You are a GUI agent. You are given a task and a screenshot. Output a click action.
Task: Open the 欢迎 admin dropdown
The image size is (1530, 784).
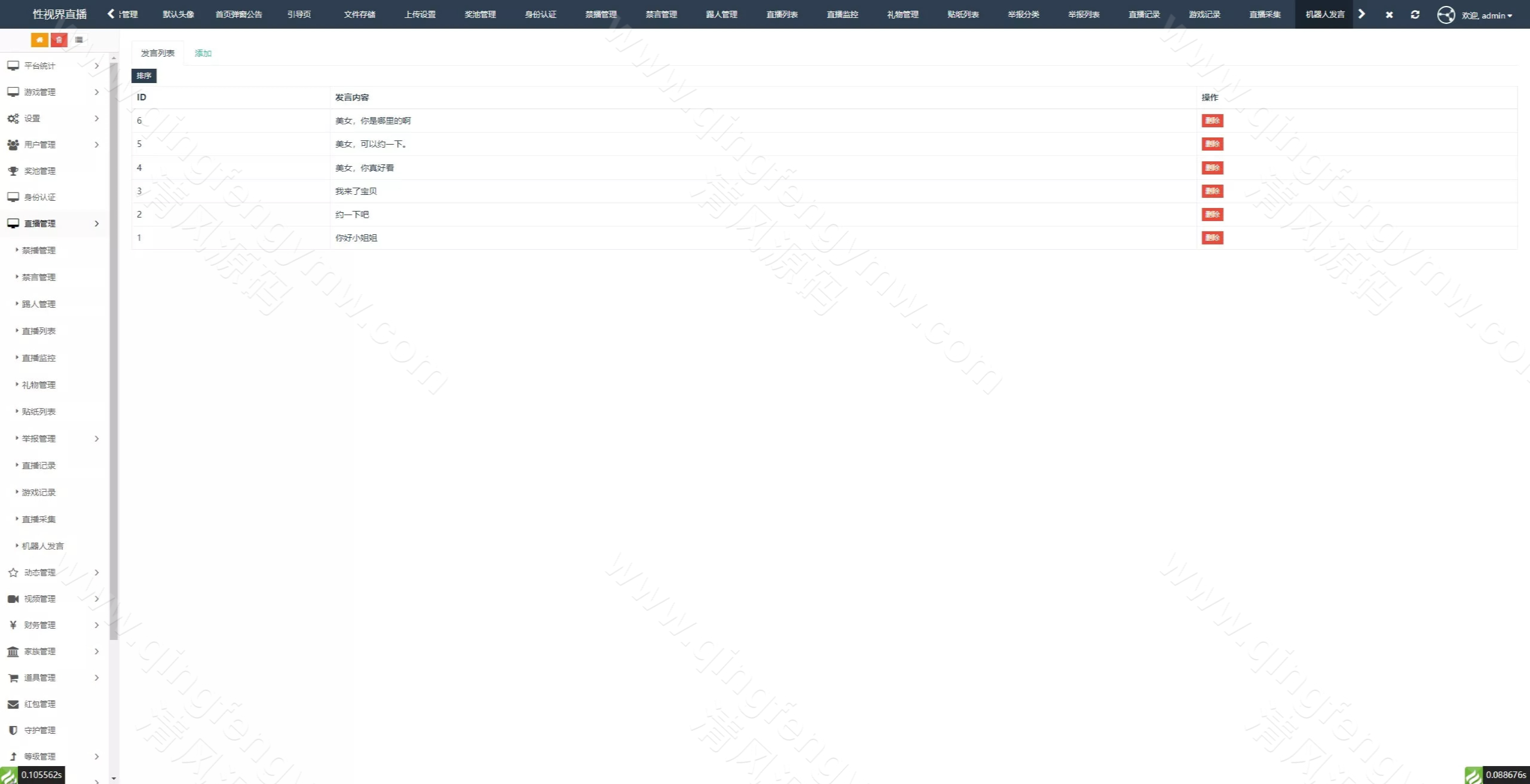coord(1487,16)
